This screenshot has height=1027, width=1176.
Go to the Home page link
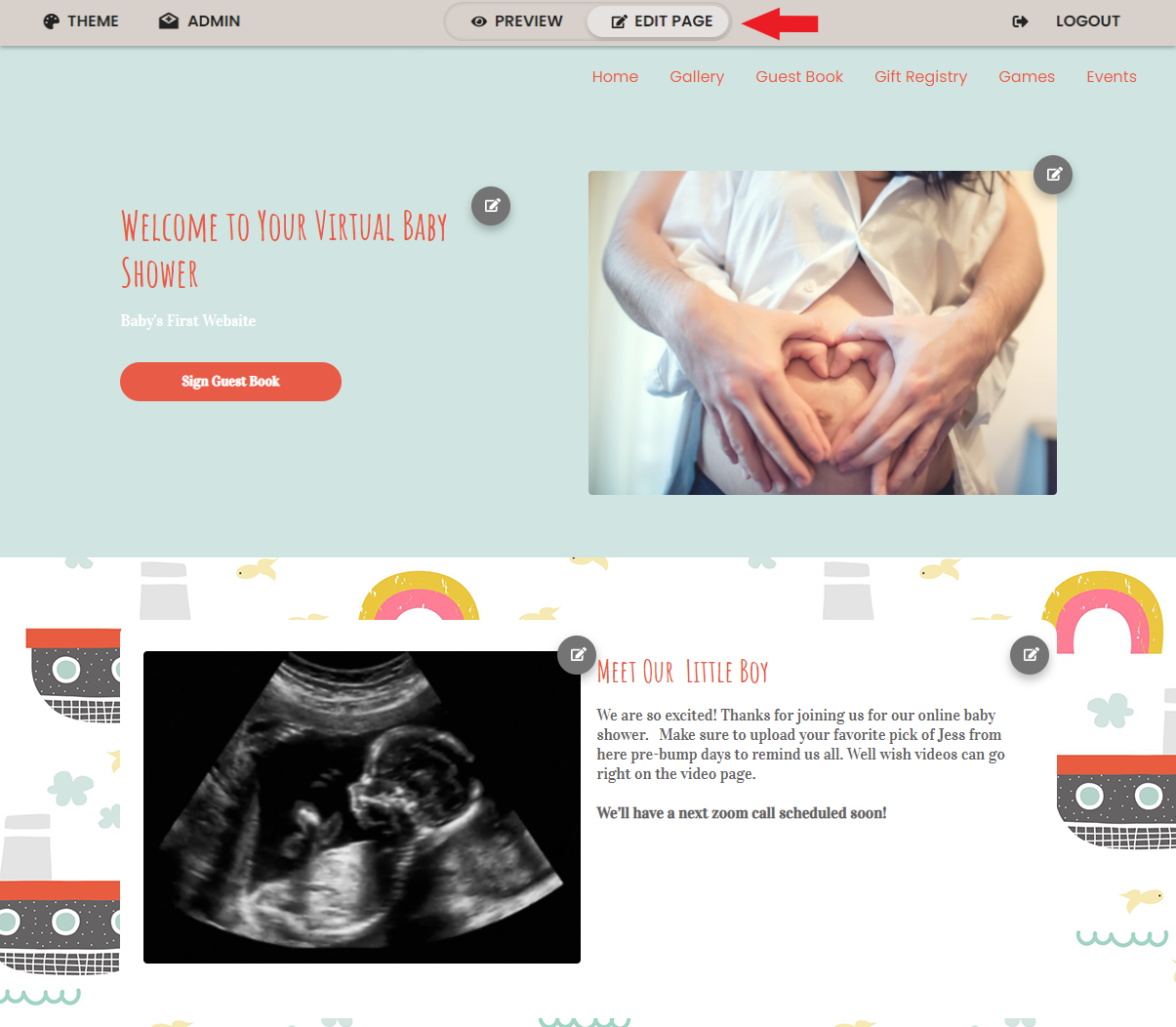[615, 77]
